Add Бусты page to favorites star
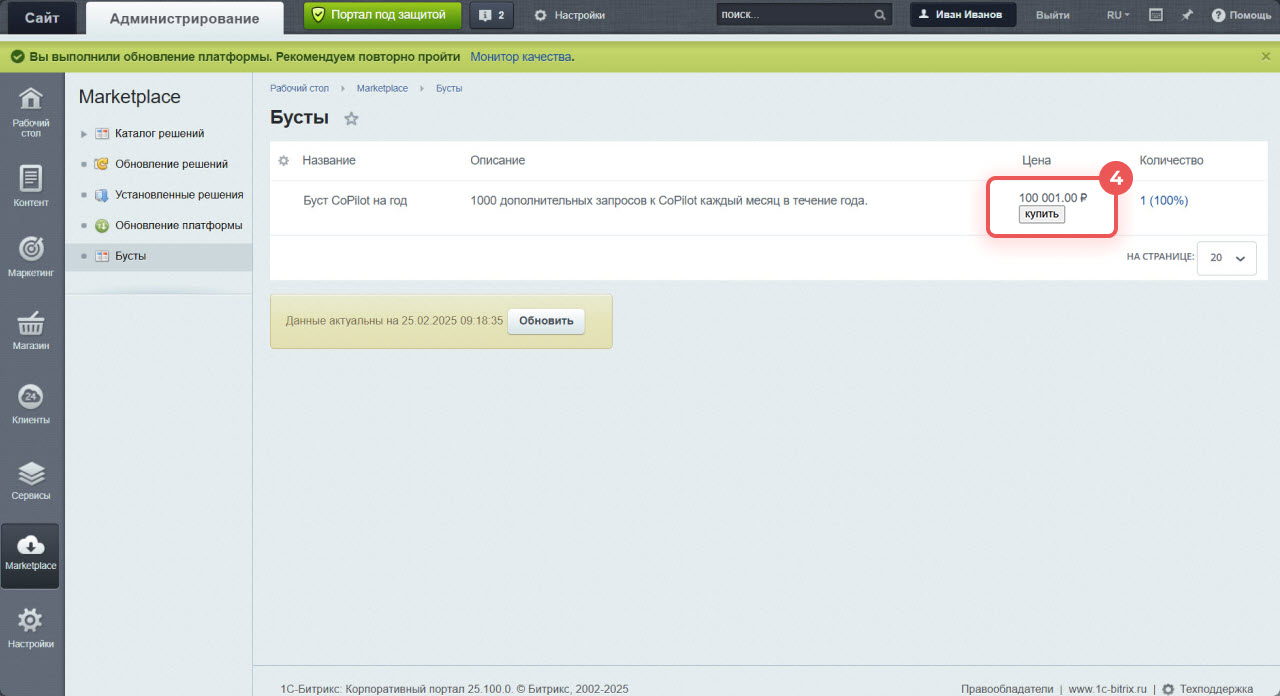Screen dimensions: 1280x696 point(351,118)
